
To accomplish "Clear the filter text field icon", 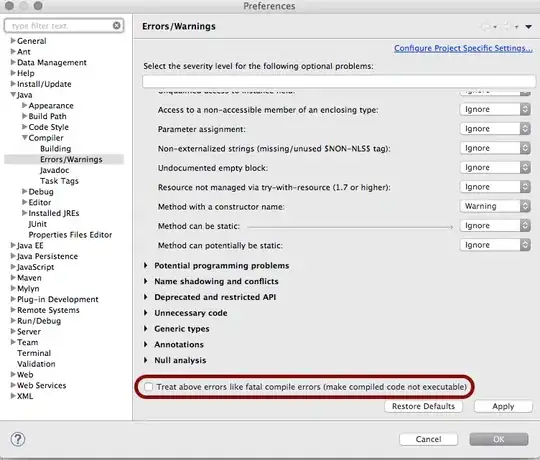I will click(117, 25).
